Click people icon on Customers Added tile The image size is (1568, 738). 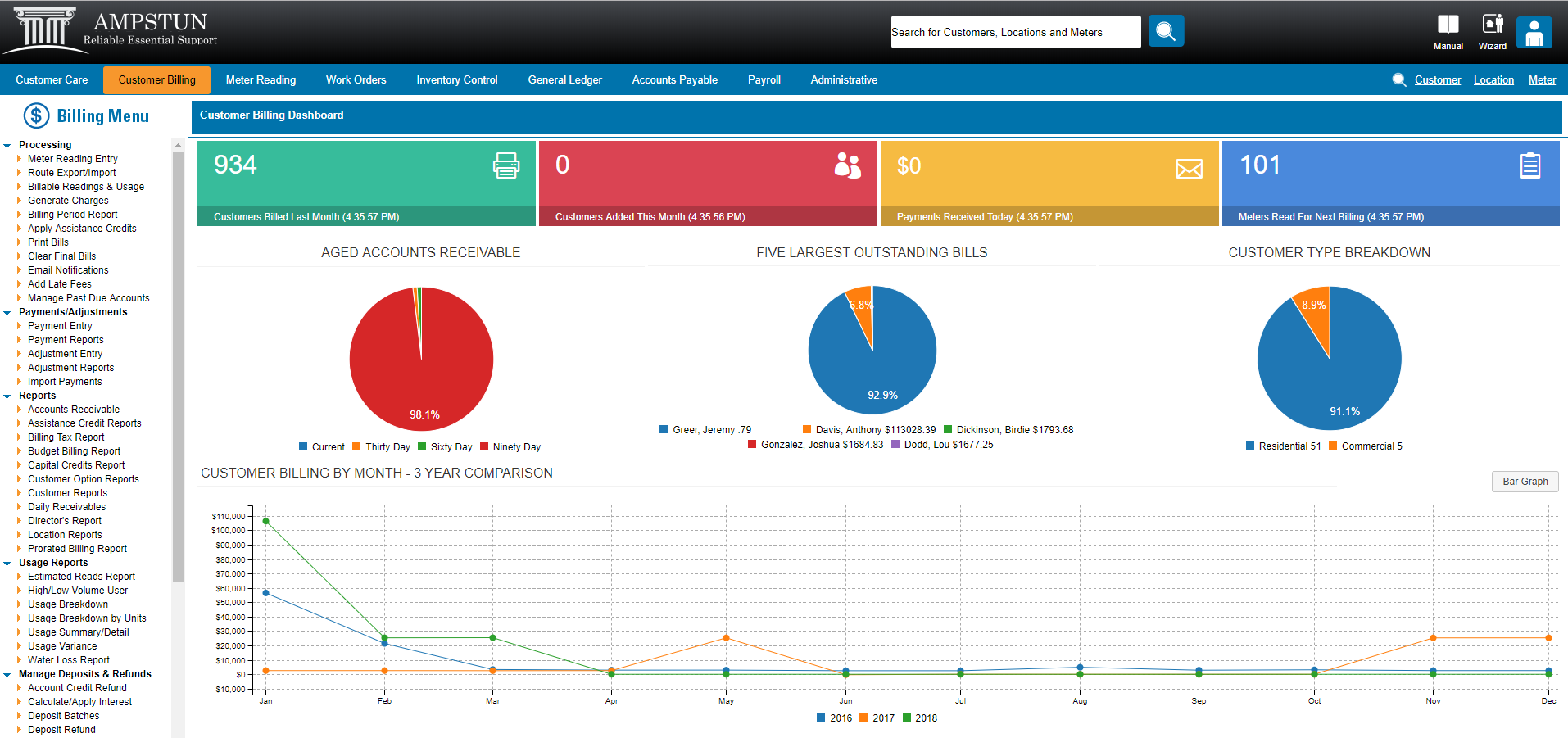coord(847,165)
